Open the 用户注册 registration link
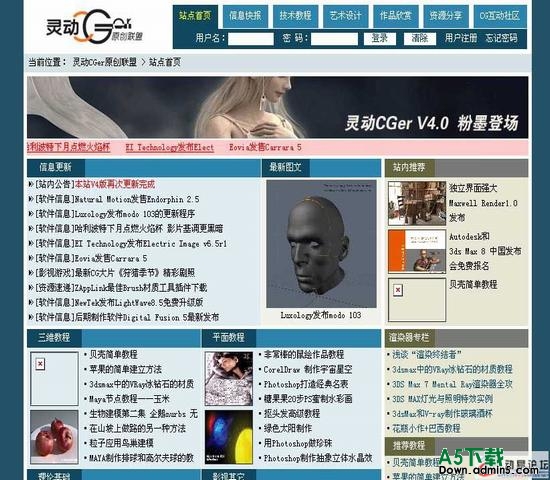The image size is (550, 480). click(461, 38)
